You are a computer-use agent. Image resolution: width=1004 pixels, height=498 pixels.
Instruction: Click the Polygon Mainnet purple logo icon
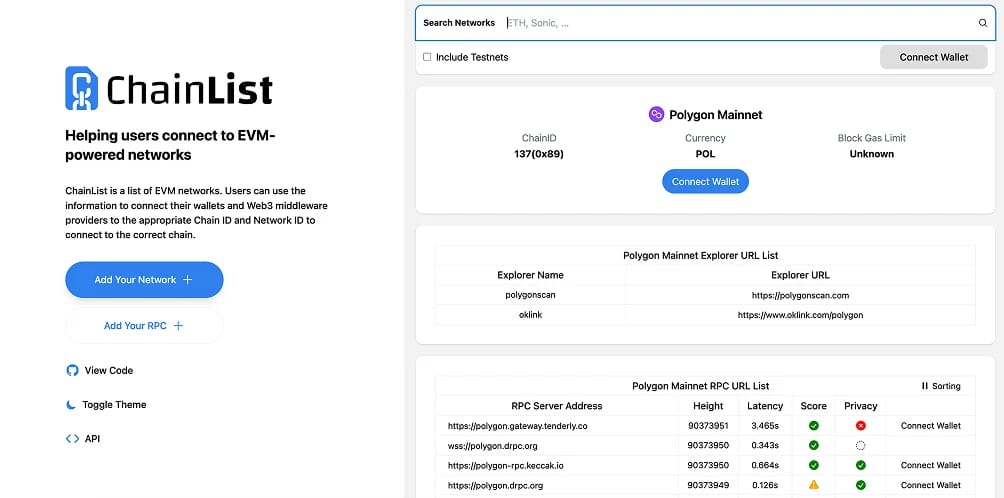coord(656,115)
